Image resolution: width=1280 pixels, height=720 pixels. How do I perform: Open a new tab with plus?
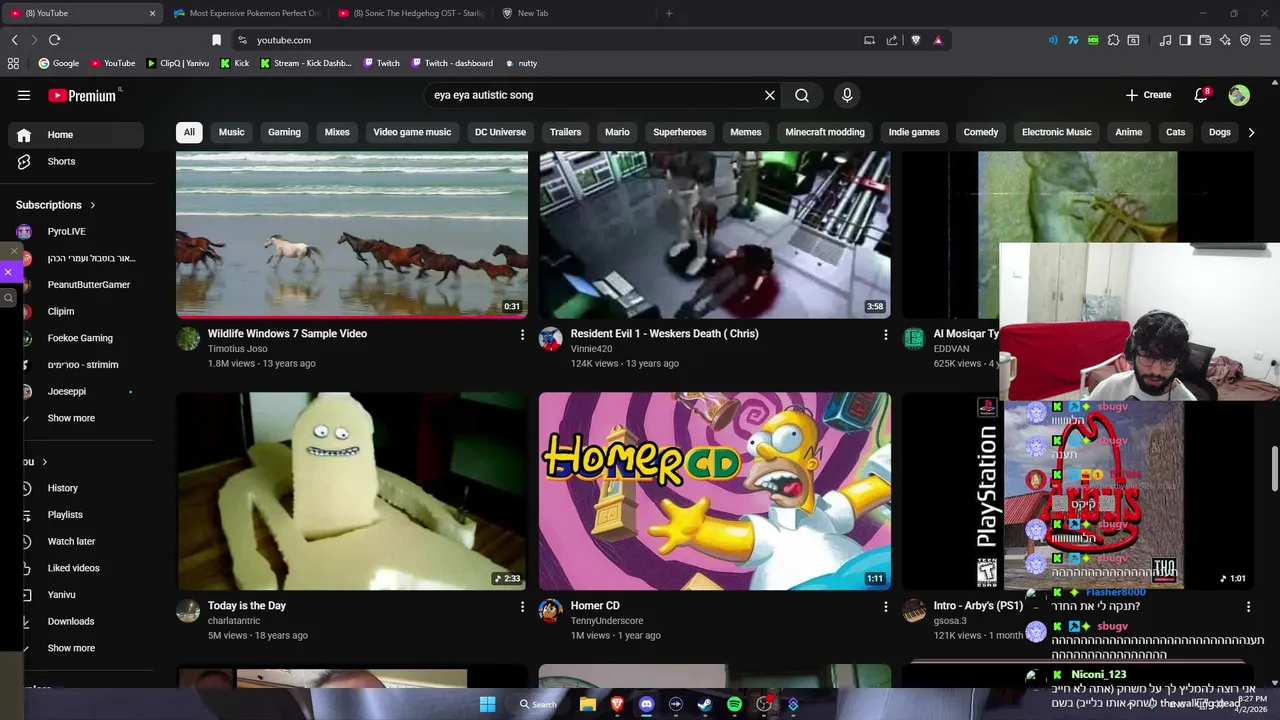(x=669, y=13)
